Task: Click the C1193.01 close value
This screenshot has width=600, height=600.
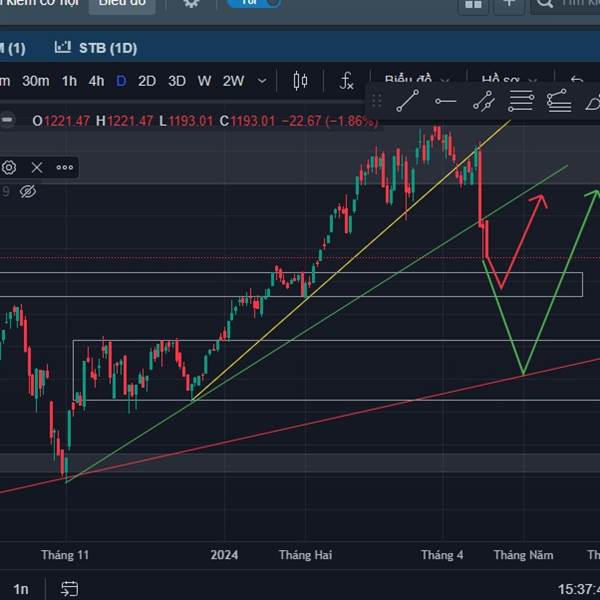Action: (248, 121)
